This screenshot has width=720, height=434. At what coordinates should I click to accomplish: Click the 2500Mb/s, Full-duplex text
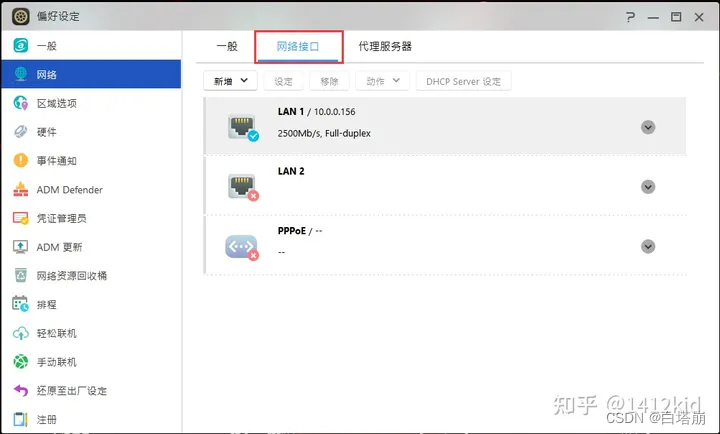point(324,133)
